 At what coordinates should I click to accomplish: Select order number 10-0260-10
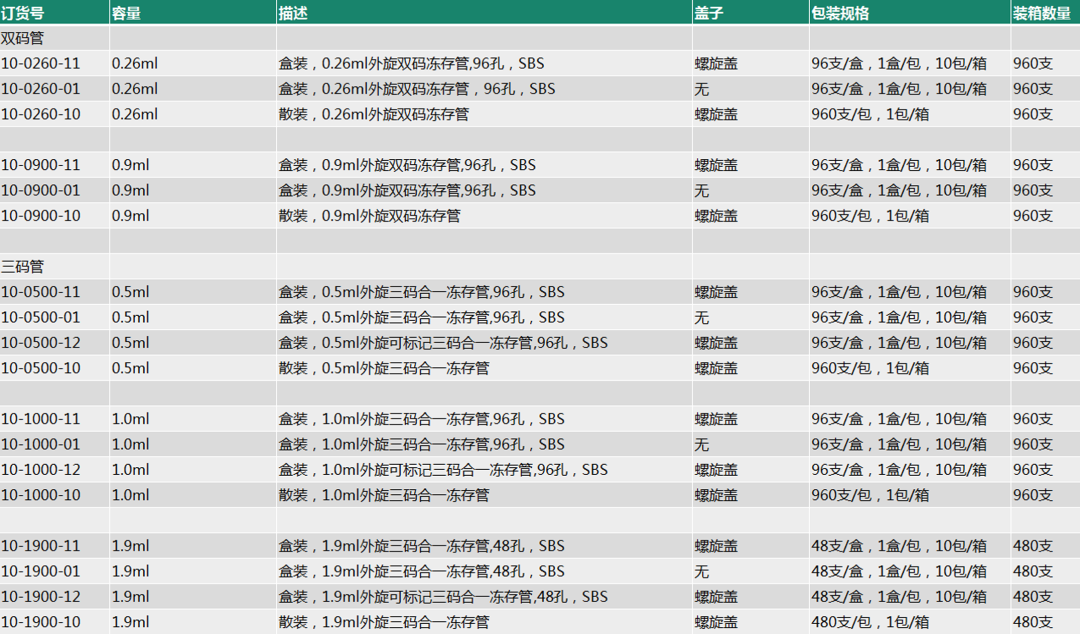41,114
